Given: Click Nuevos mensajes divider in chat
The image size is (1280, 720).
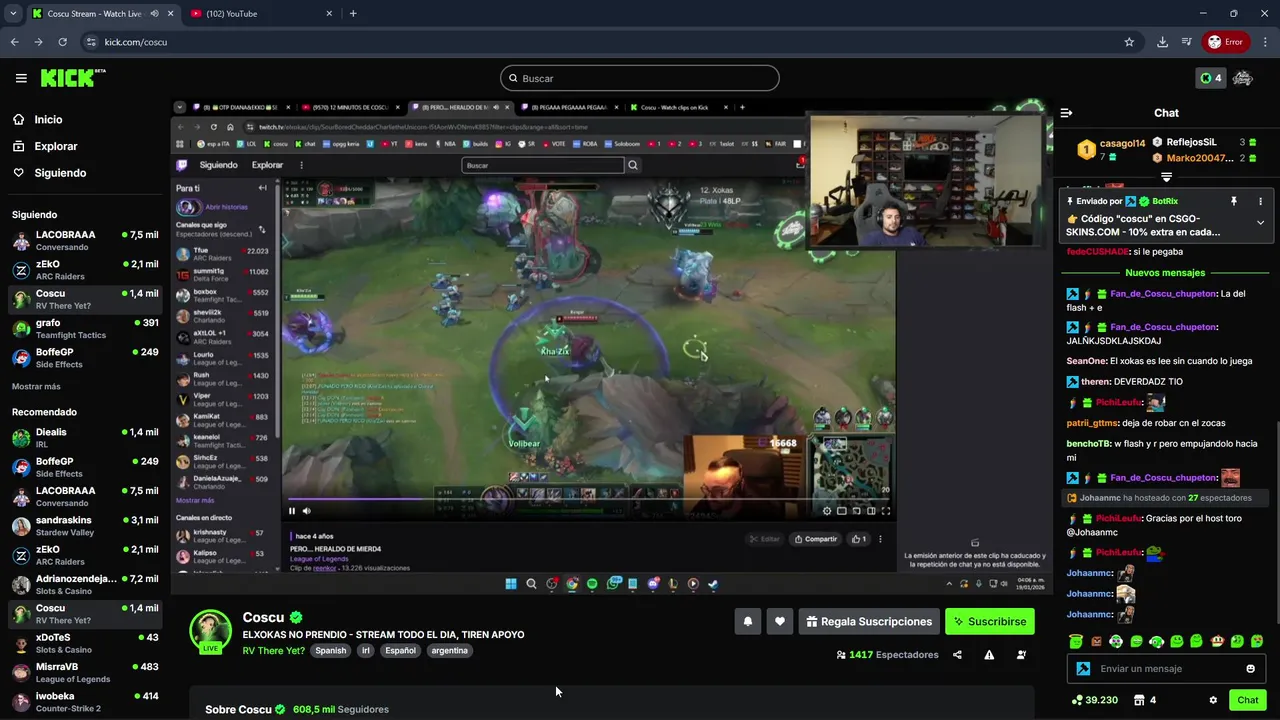Looking at the screenshot, I should [x=1165, y=272].
